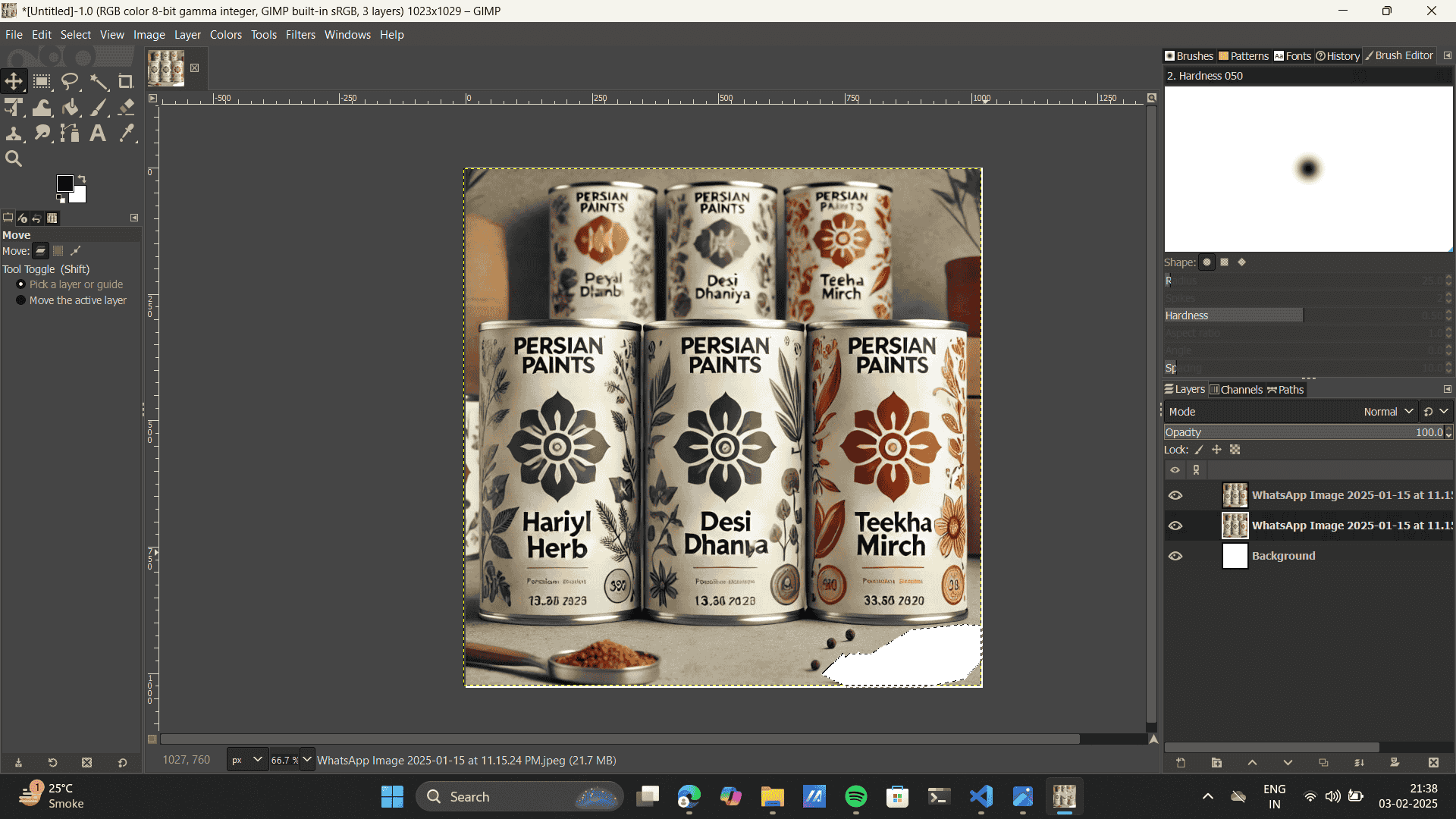The height and width of the screenshot is (819, 1456).
Task: Select the Paths tool
Action: (70, 133)
